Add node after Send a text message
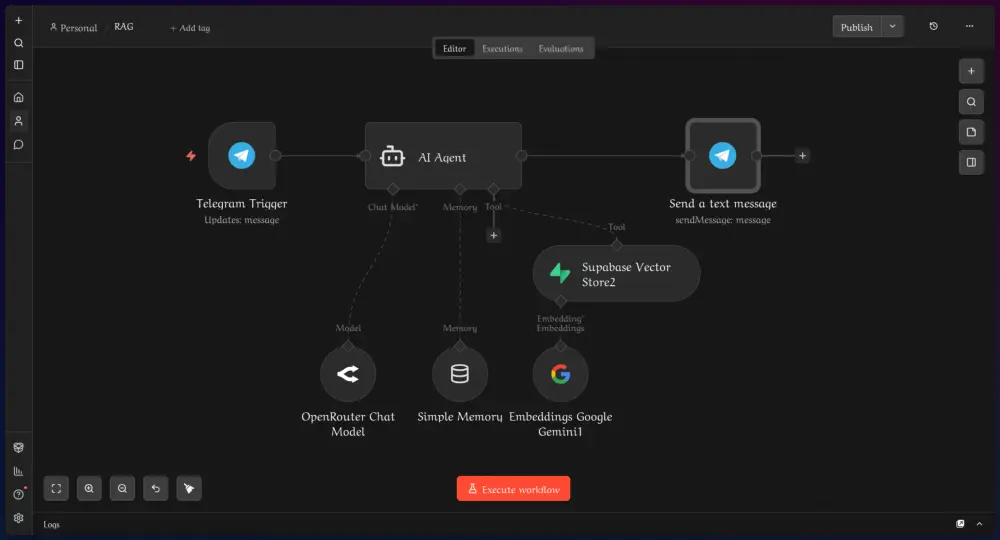Viewport: 1000px width, 540px height. coord(802,156)
